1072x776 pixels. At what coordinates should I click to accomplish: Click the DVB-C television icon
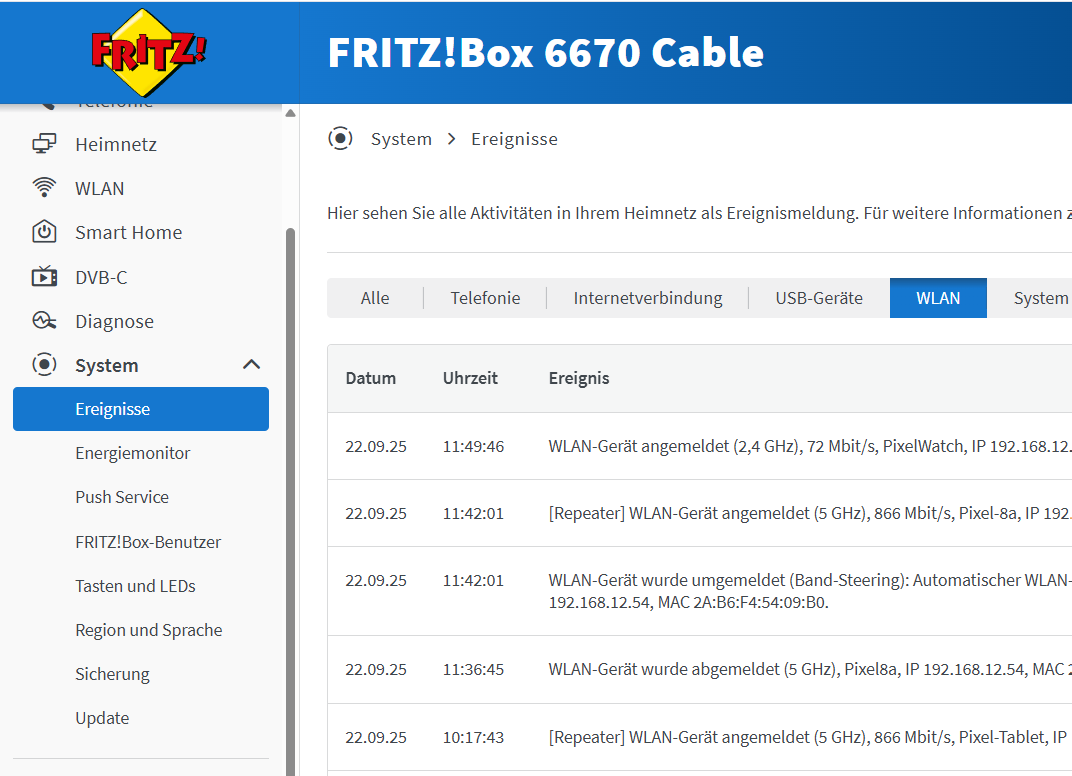point(44,277)
